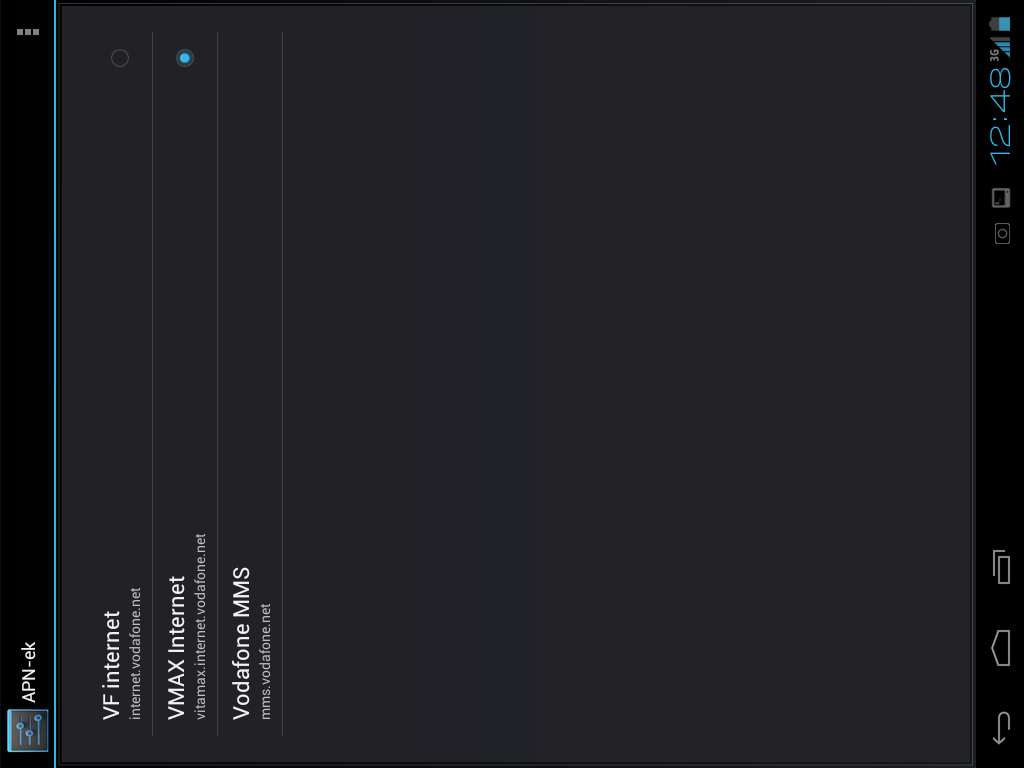Screen dimensions: 1024x768
Task: Open the VMAX Internet APN entry
Action: pos(185,384)
